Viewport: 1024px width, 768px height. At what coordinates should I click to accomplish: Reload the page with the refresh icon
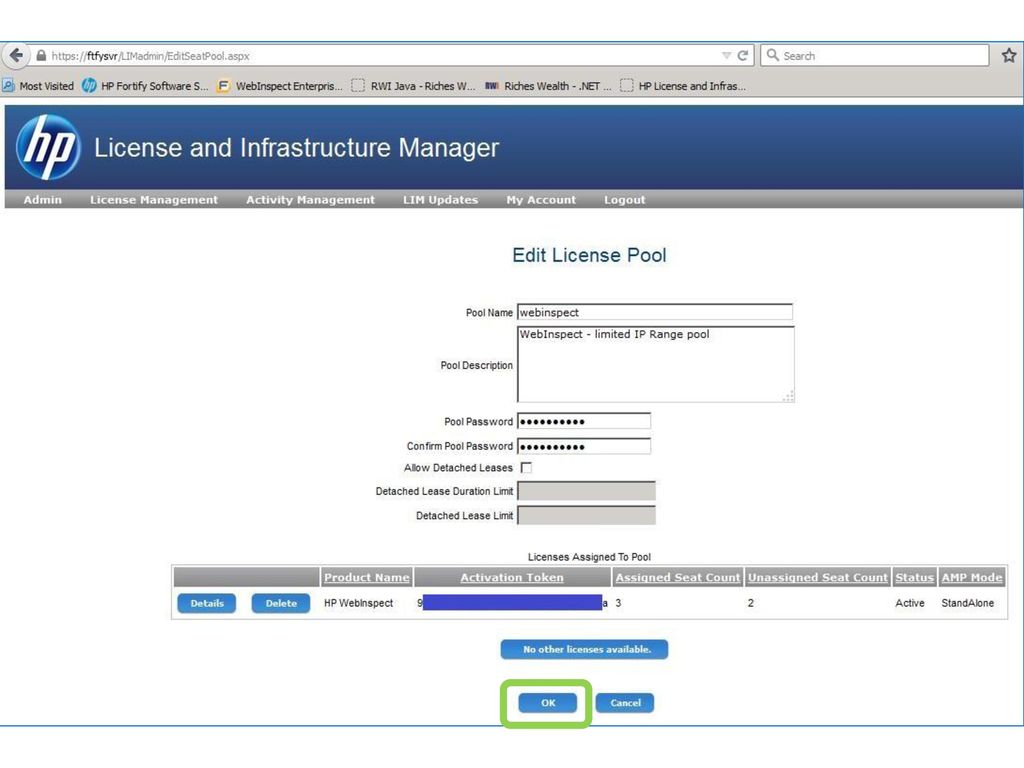pyautogui.click(x=743, y=56)
